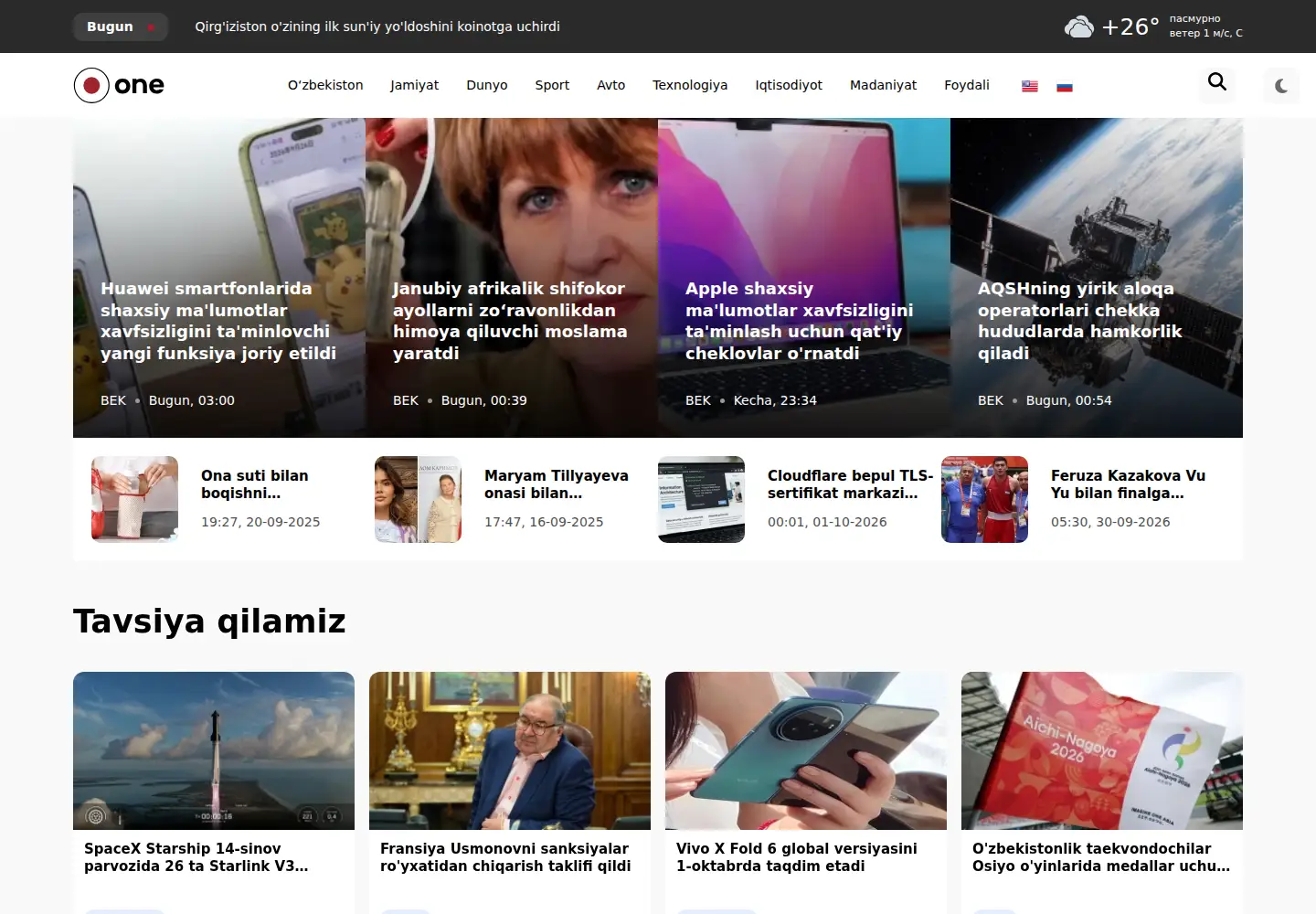Click the Feruza Kazakova boxing thumbnail
1316x914 pixels.
coord(984,499)
